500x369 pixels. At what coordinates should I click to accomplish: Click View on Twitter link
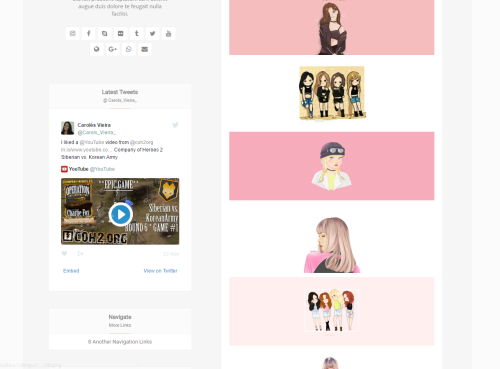coord(160,271)
